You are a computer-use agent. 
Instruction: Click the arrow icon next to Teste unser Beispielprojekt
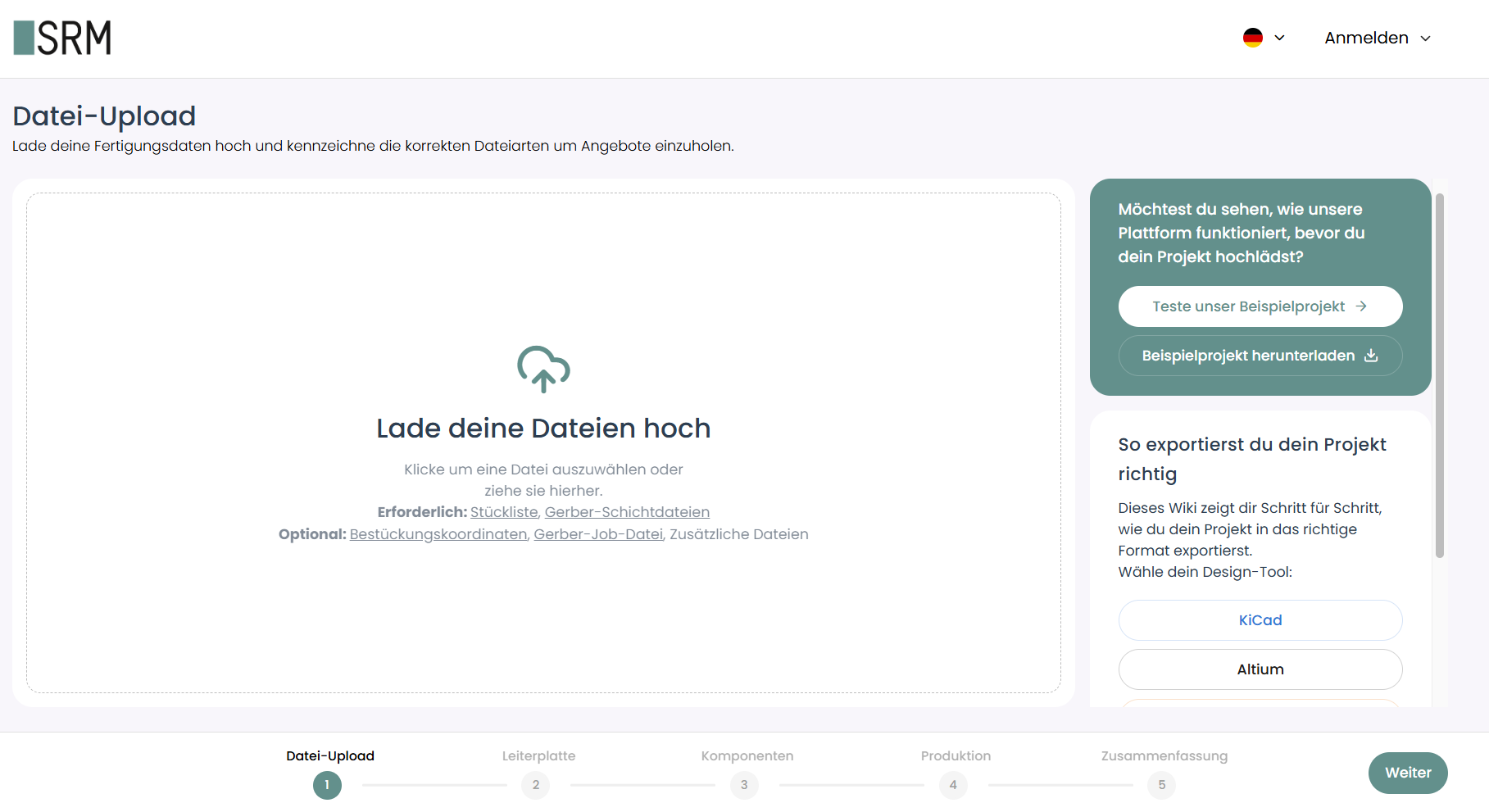(1362, 306)
